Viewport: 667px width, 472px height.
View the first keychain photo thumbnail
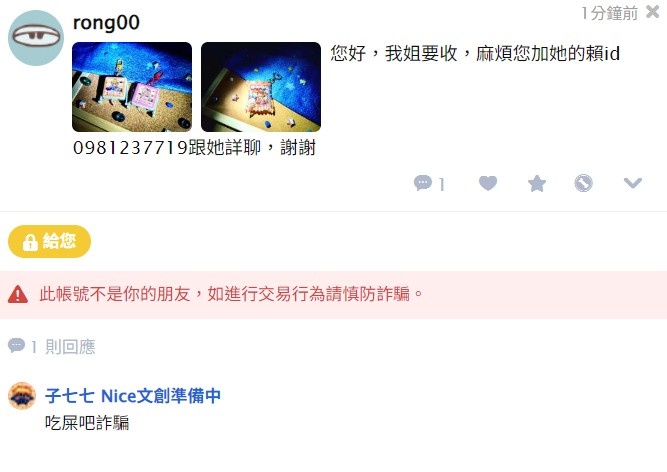point(132,87)
